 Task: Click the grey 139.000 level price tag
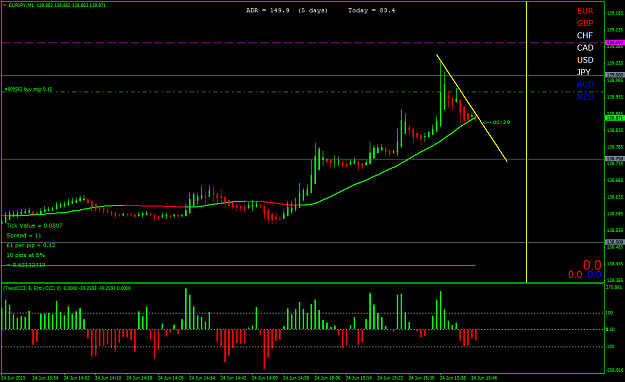coord(614,75)
